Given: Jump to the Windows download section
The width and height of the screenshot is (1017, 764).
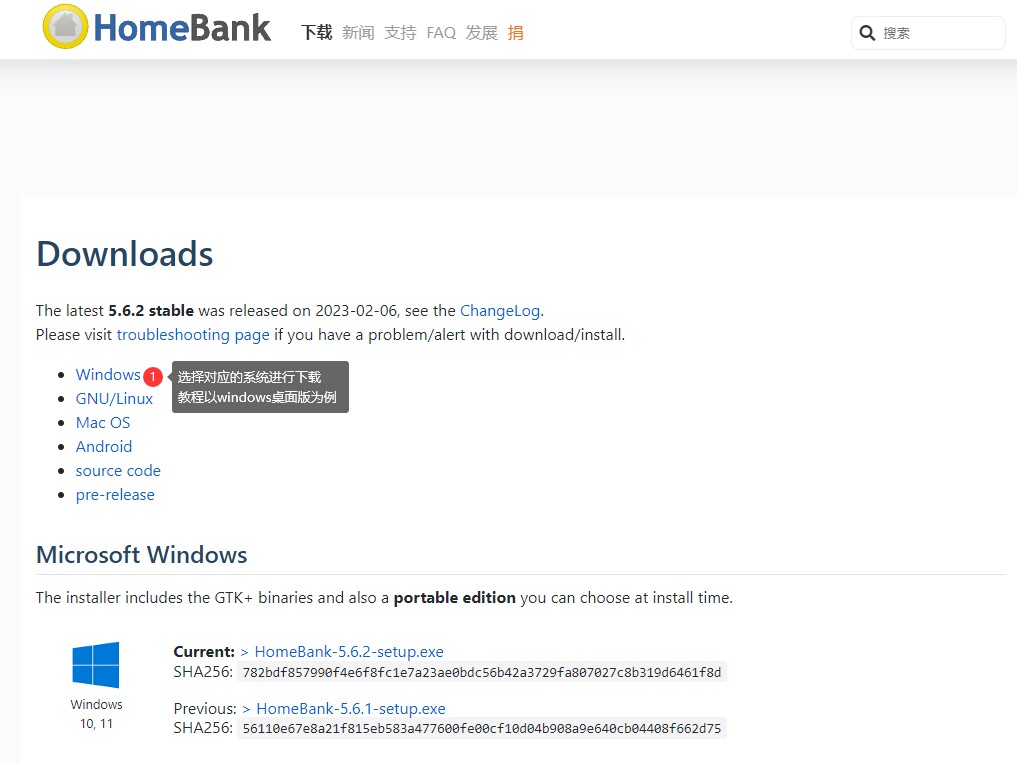Looking at the screenshot, I should point(108,375).
